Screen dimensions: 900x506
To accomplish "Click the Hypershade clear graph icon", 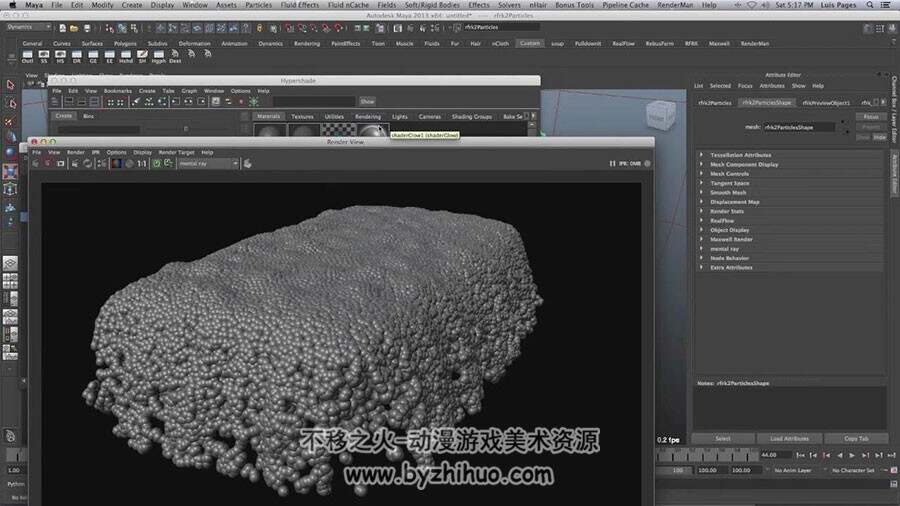I will [135, 102].
